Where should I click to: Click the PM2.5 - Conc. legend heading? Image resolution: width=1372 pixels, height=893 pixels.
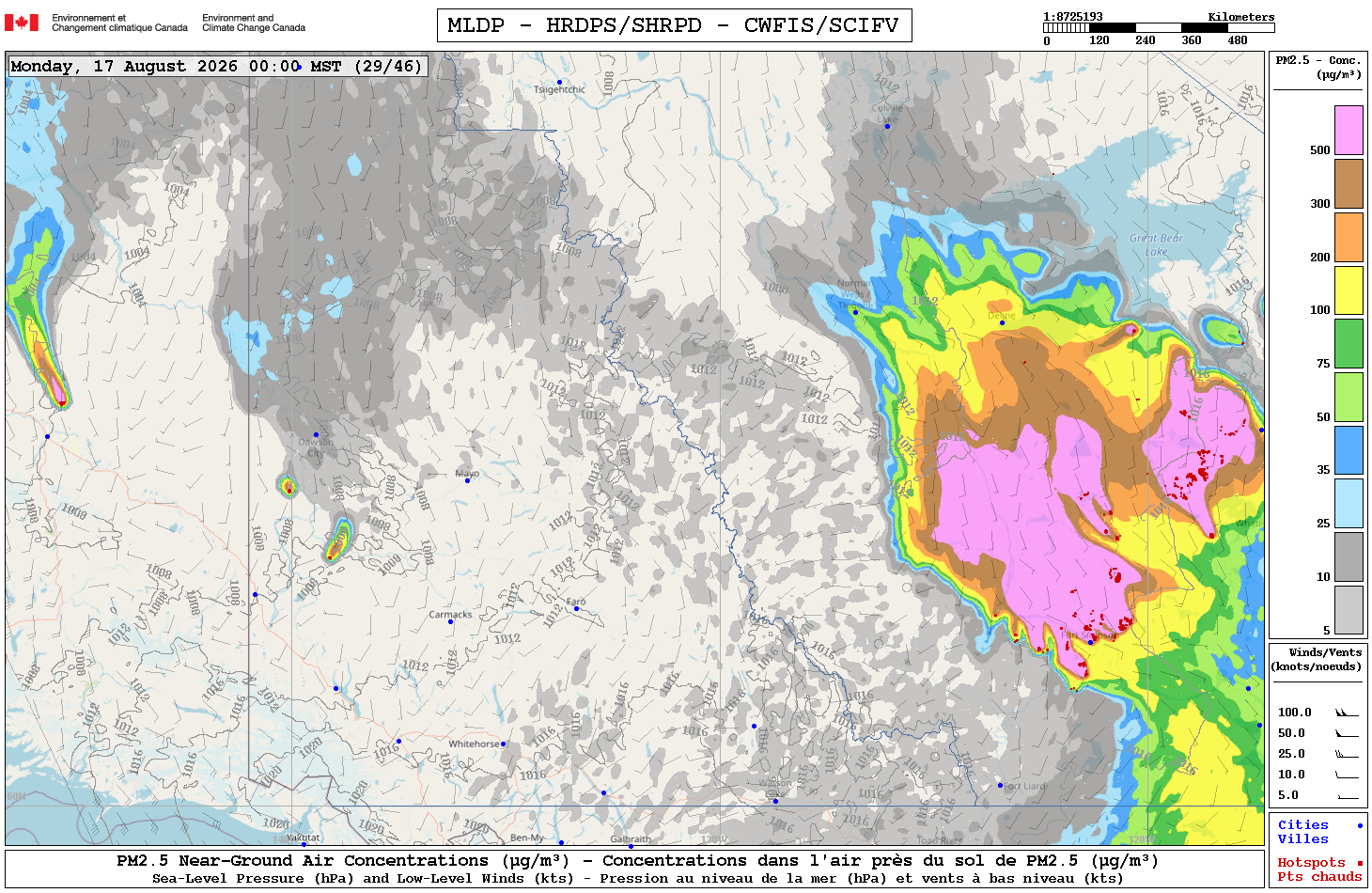pyautogui.click(x=1318, y=67)
